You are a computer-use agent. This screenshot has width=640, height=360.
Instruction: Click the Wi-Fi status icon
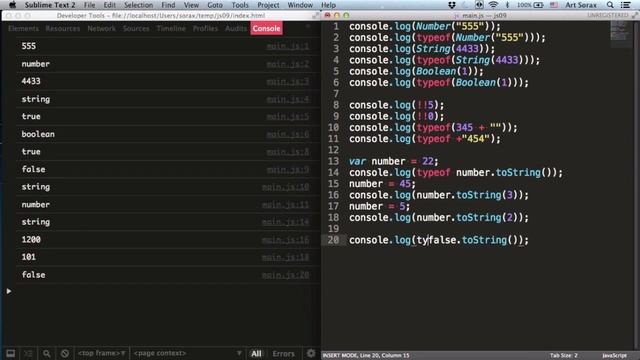493,5
